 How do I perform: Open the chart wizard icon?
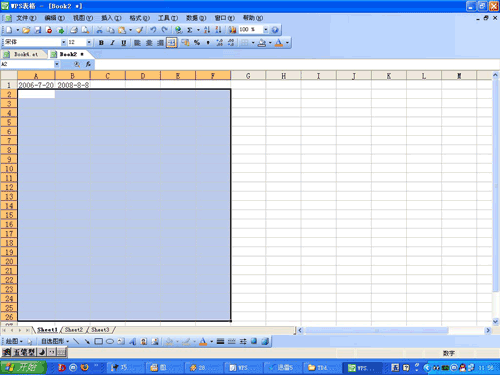(x=232, y=30)
